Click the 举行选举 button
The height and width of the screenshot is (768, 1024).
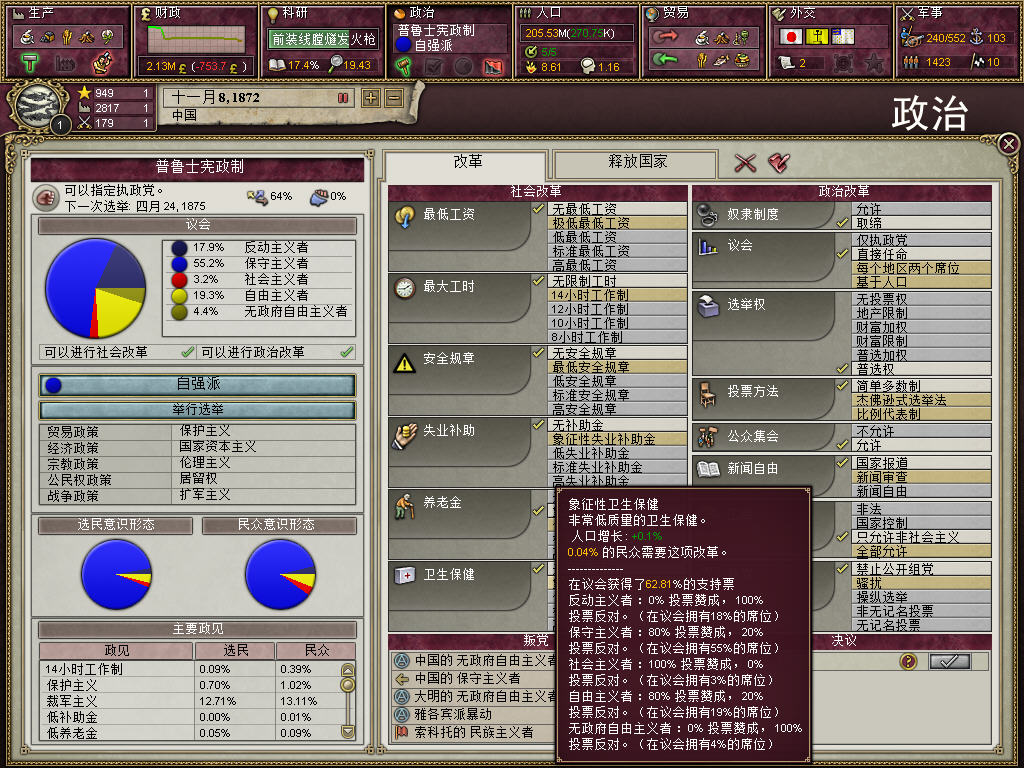tap(197, 409)
